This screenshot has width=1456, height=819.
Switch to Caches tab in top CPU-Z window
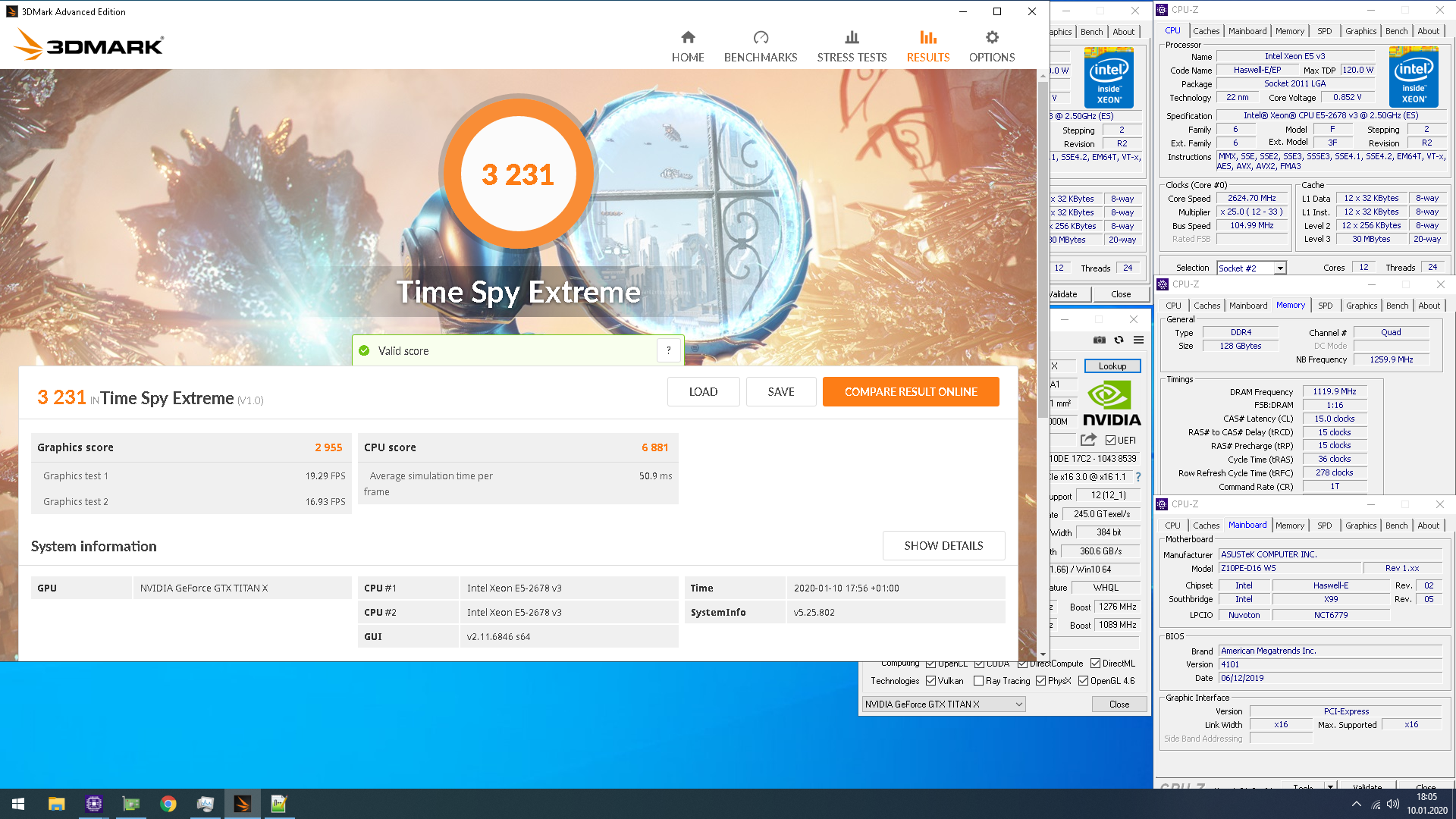(1206, 31)
